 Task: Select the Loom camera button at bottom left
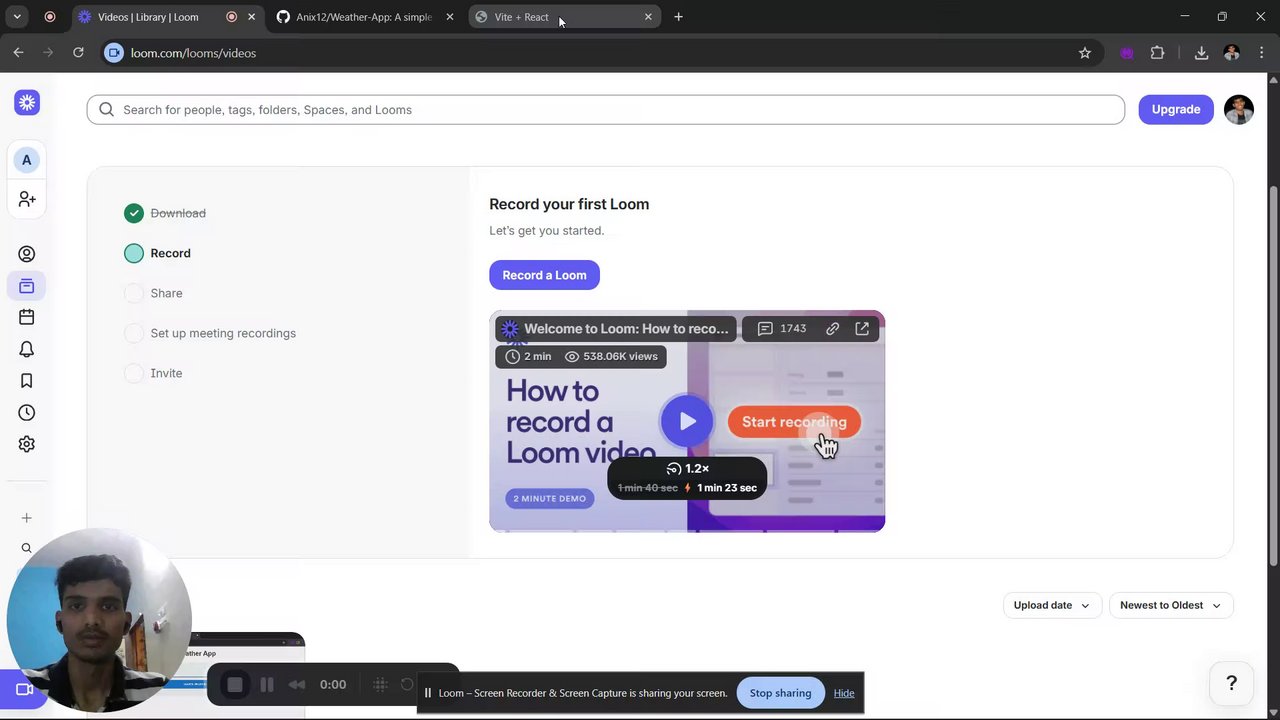click(22, 689)
